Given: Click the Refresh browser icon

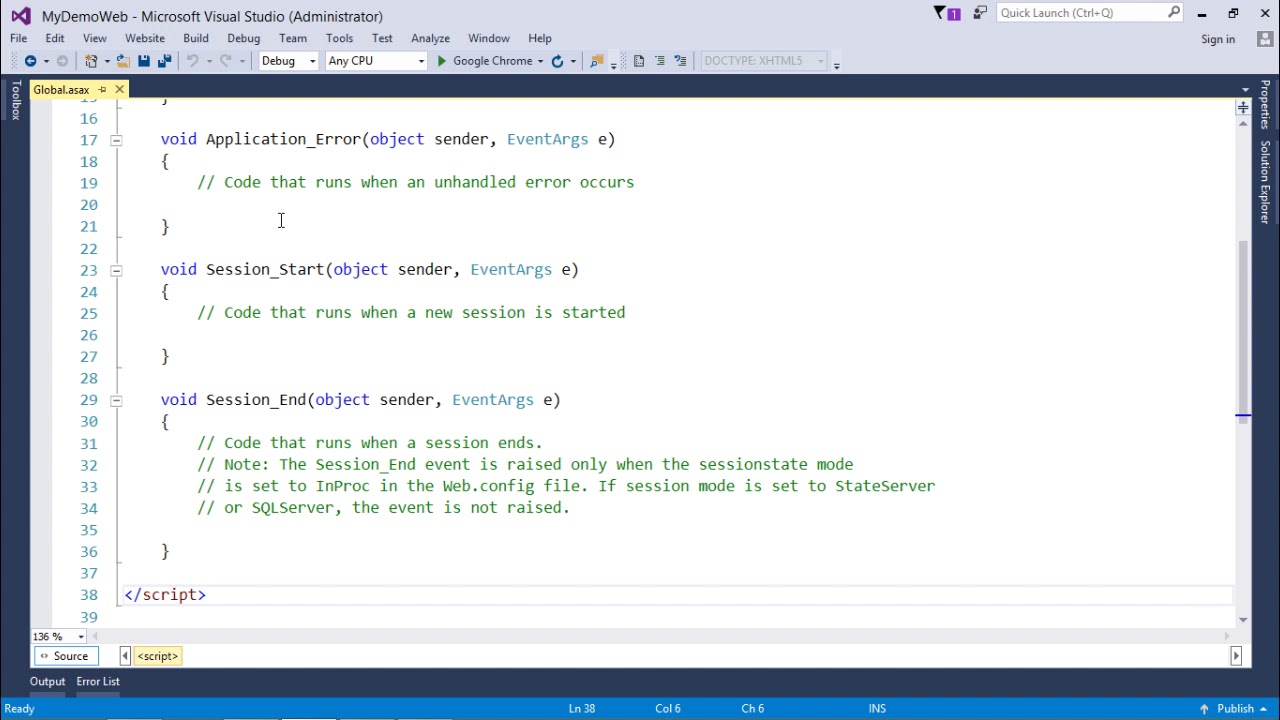Looking at the screenshot, I should [557, 61].
